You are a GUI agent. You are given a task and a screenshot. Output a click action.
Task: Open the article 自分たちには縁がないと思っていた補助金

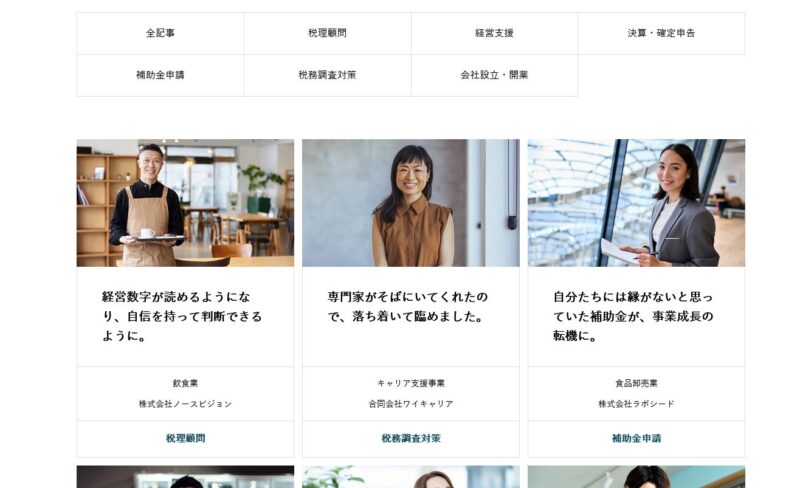(633, 316)
